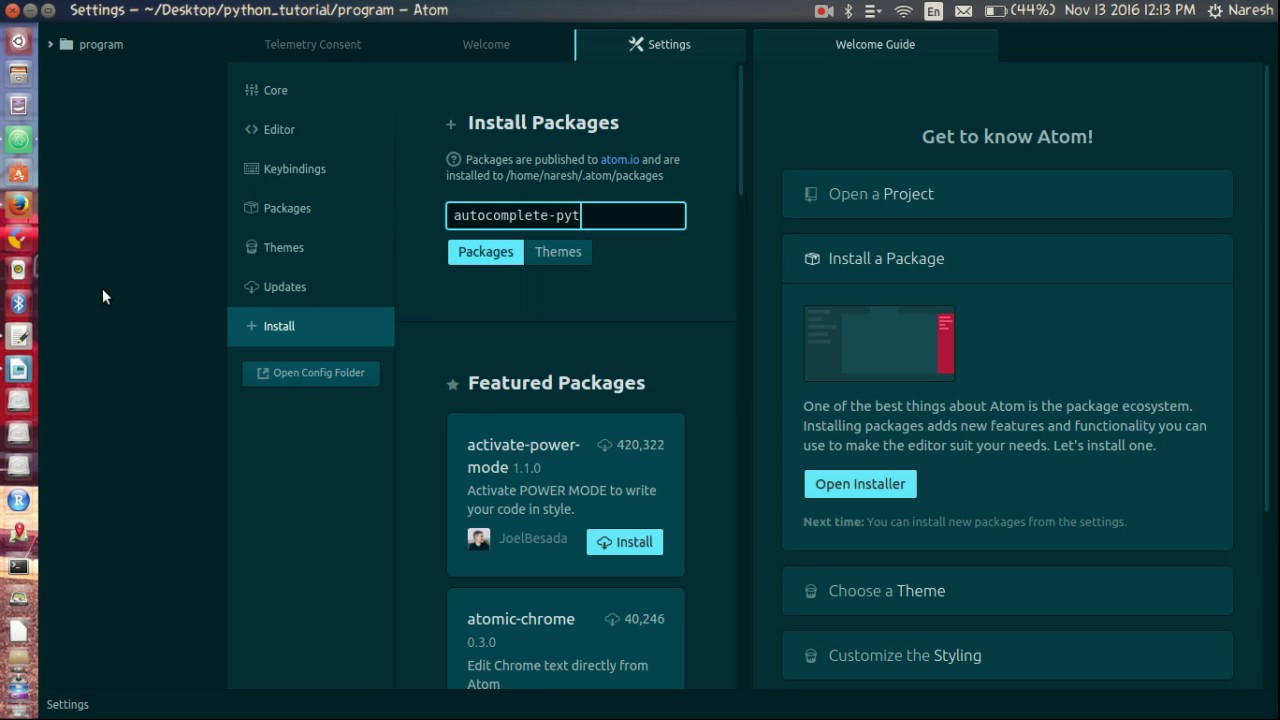1280x720 pixels.
Task: Open Ubuntu Software Center from the dock
Action: point(19,172)
